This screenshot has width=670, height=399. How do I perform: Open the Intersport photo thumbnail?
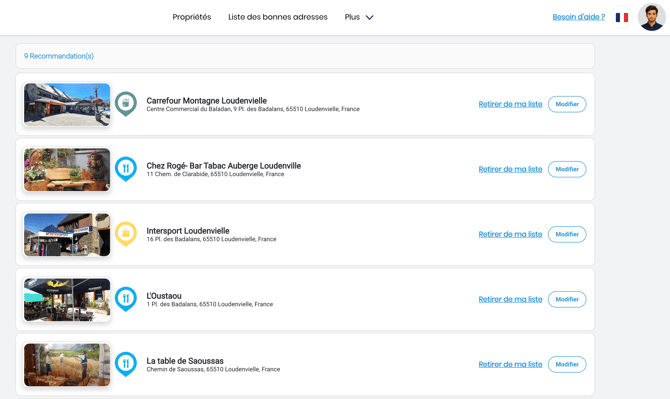pos(67,235)
